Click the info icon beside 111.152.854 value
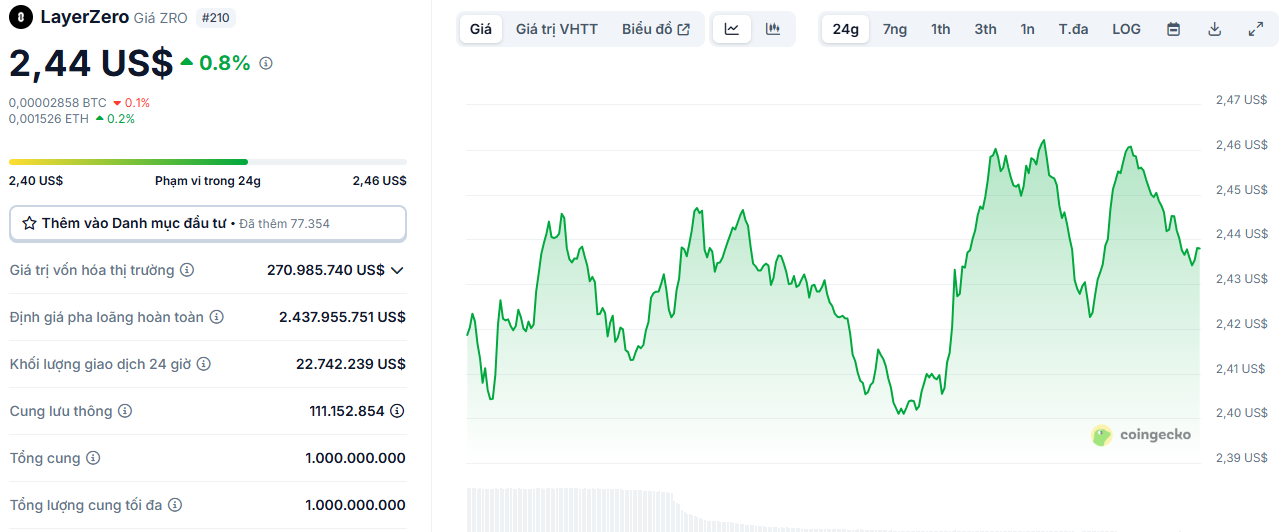 coord(397,411)
